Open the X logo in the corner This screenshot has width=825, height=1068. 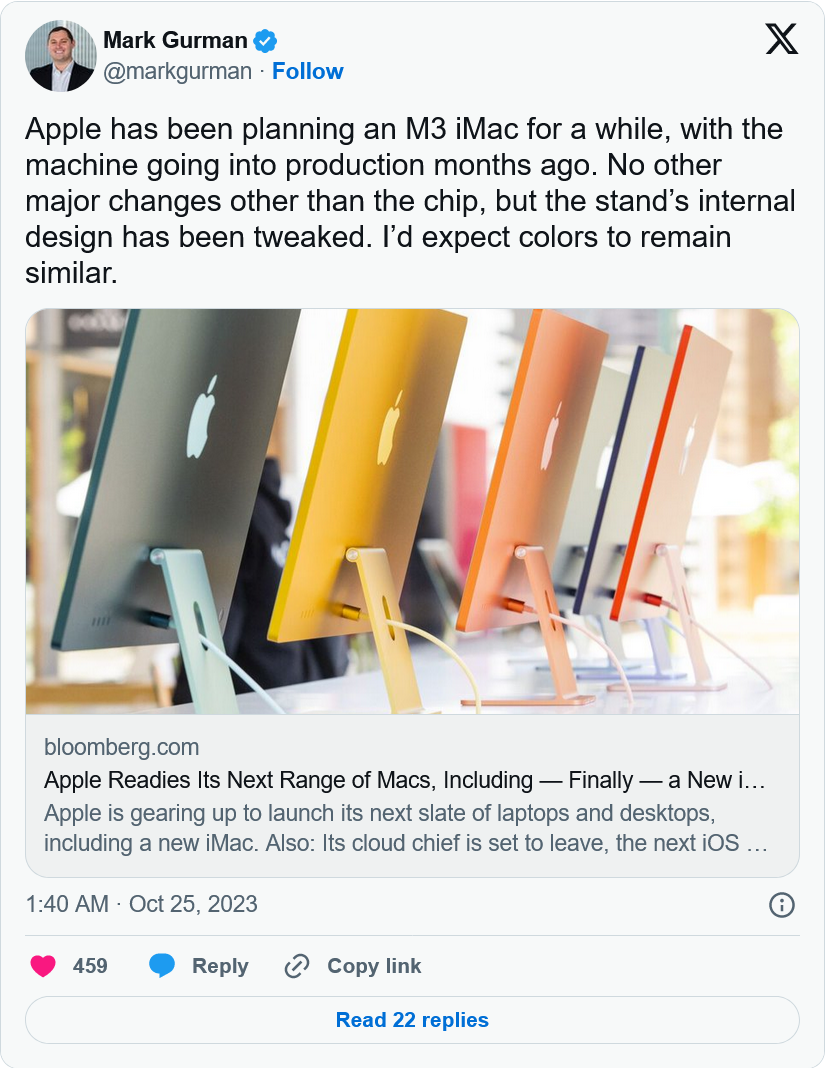click(781, 40)
